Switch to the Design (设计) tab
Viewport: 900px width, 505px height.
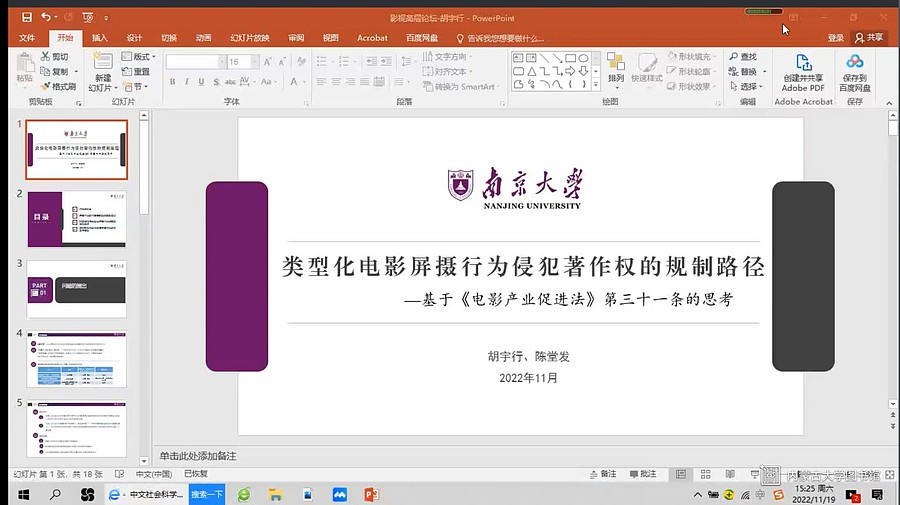click(134, 38)
